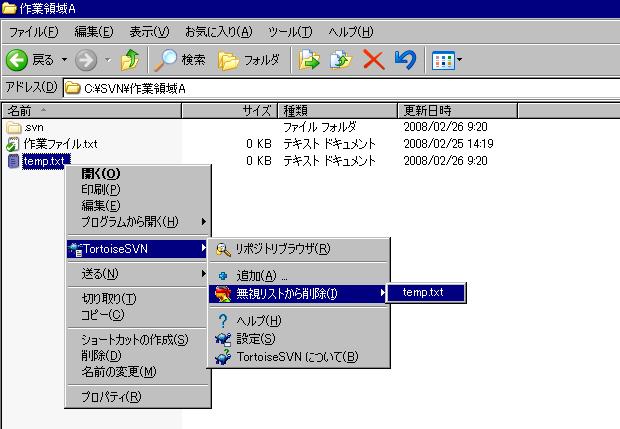Sort by the 種類 column header

[338, 111]
